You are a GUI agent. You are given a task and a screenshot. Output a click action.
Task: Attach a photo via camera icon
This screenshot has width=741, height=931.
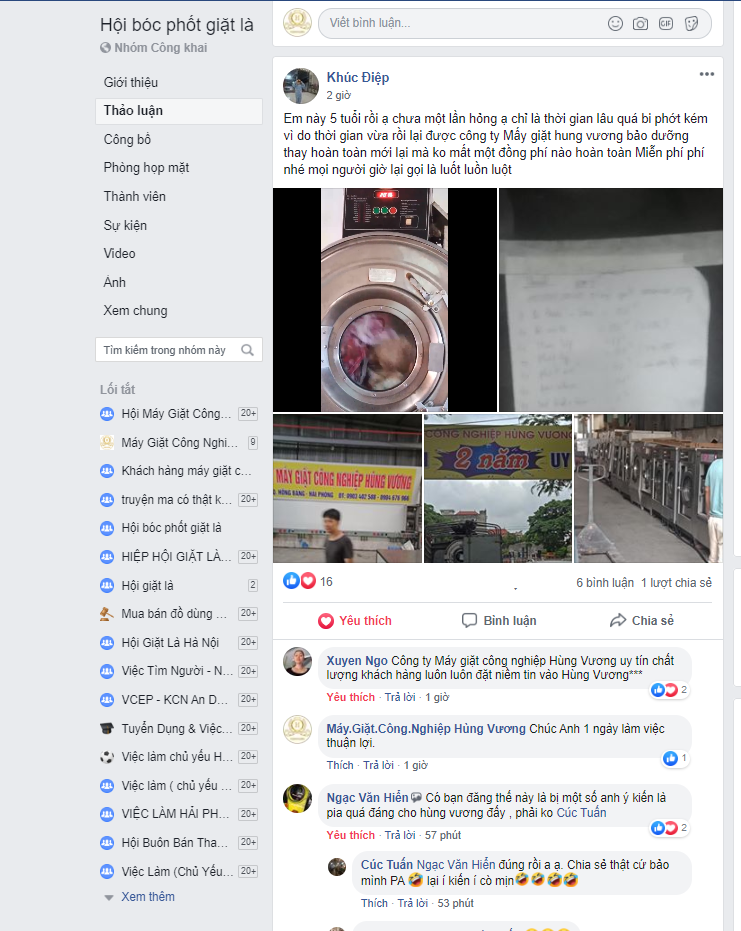[640, 24]
